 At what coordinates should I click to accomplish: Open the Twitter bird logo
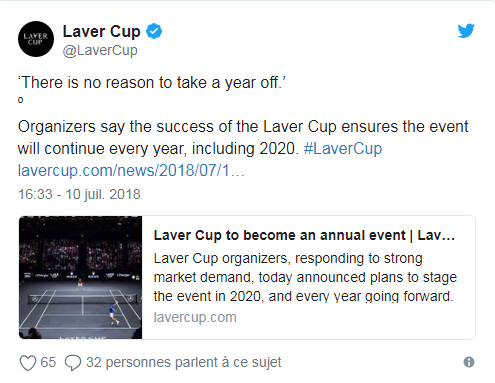tap(466, 31)
